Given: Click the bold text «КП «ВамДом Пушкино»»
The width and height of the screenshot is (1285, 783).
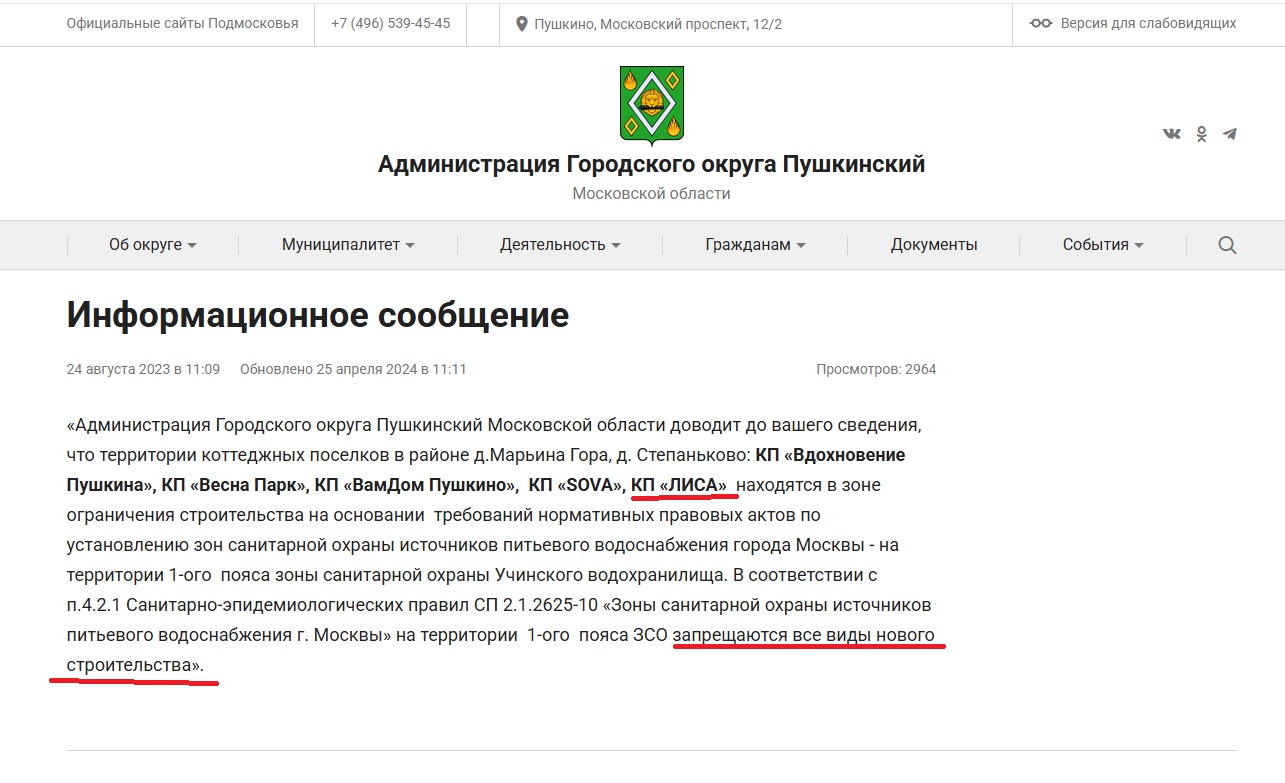Looking at the screenshot, I should tap(416, 485).
